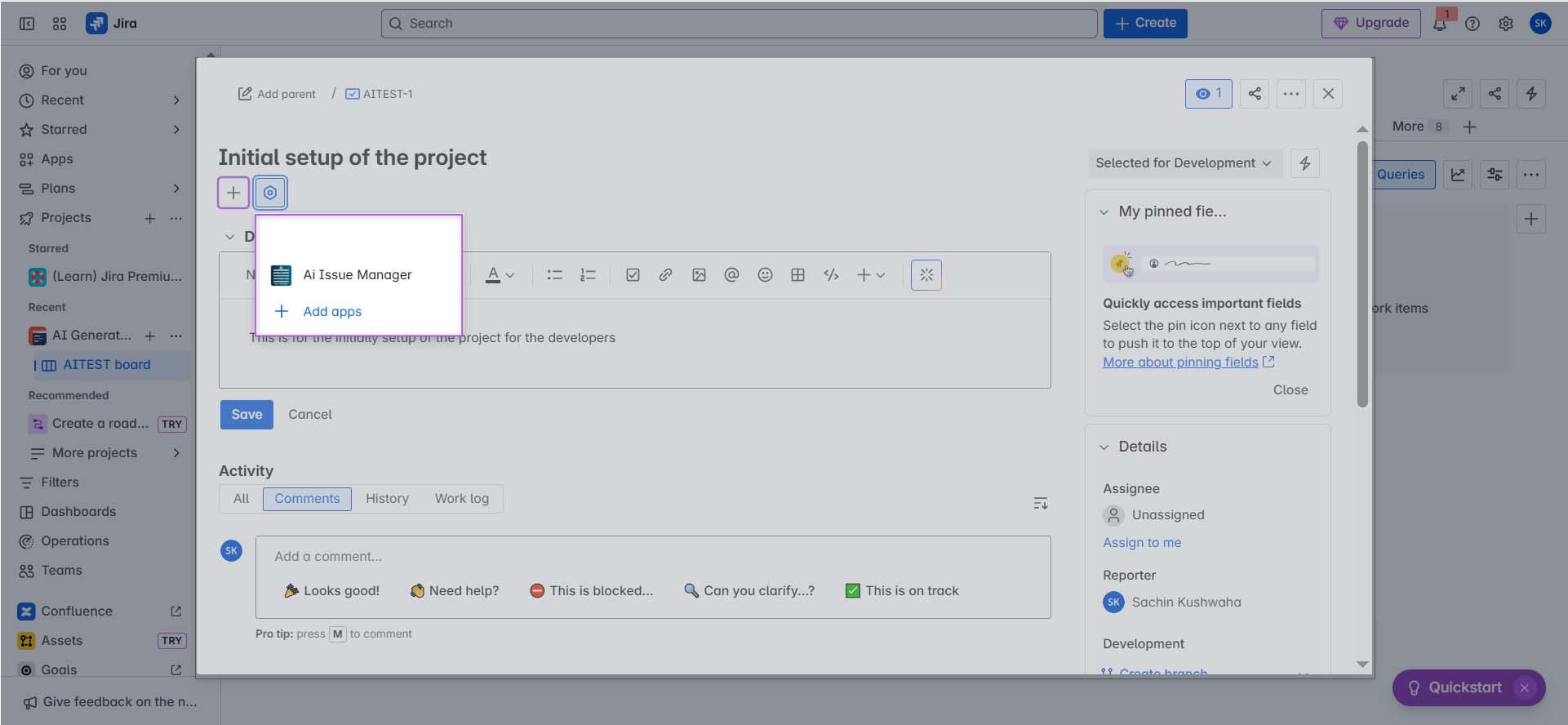This screenshot has height=725, width=1568.
Task: Open the text color dropdown
Action: click(500, 275)
